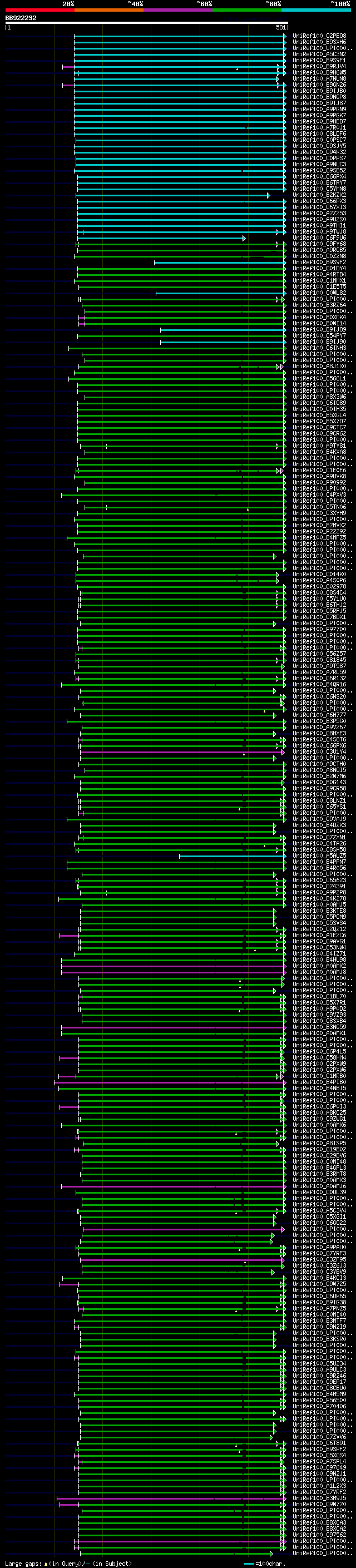Click the cyan alignment bar of UniRef100_C6F9U6
Viewport: 356px width, 1568px height.
[x=161, y=239]
